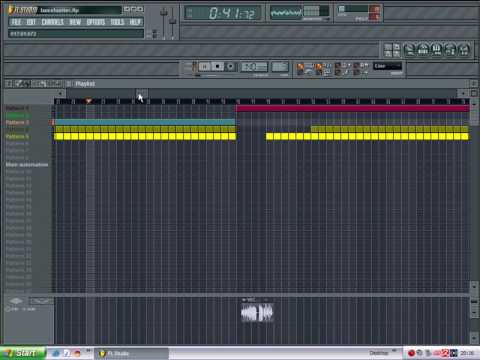This screenshot has width=480, height=360.
Task: Open the Playlist window options menu icon
Action: click(9, 84)
